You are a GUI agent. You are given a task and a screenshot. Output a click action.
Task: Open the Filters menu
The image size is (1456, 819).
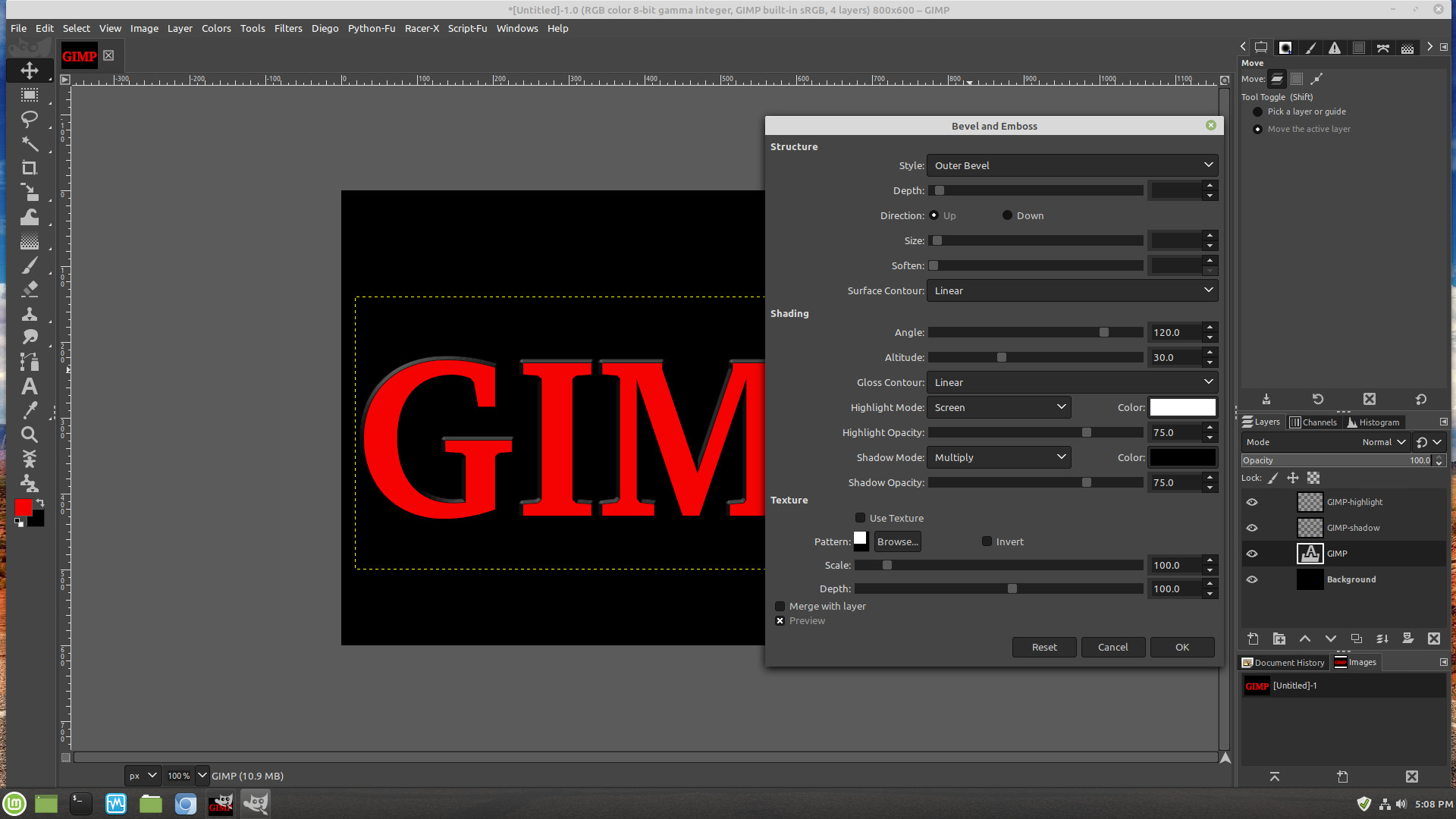point(288,28)
